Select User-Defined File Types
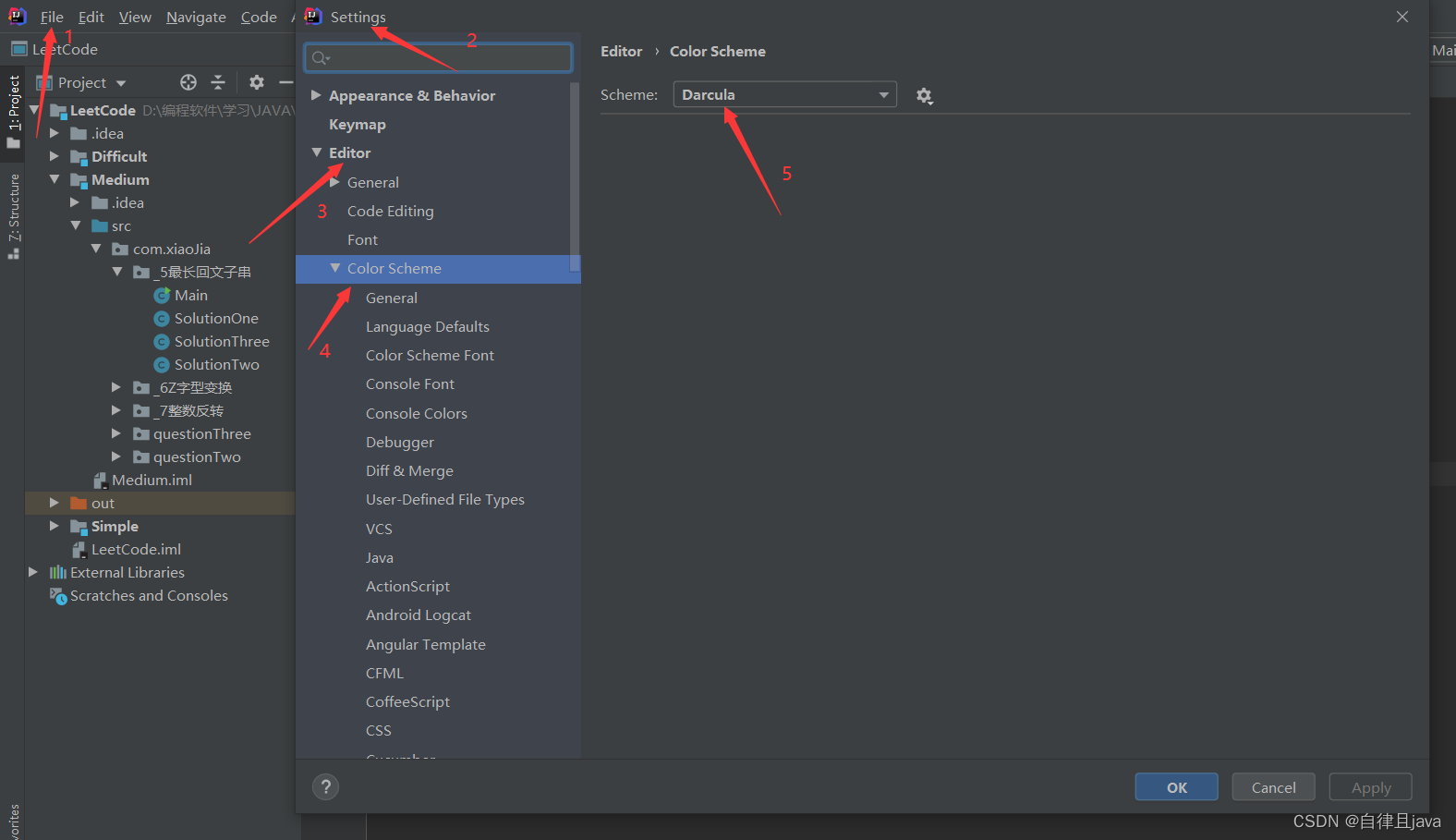The height and width of the screenshot is (840, 1456). click(x=445, y=499)
